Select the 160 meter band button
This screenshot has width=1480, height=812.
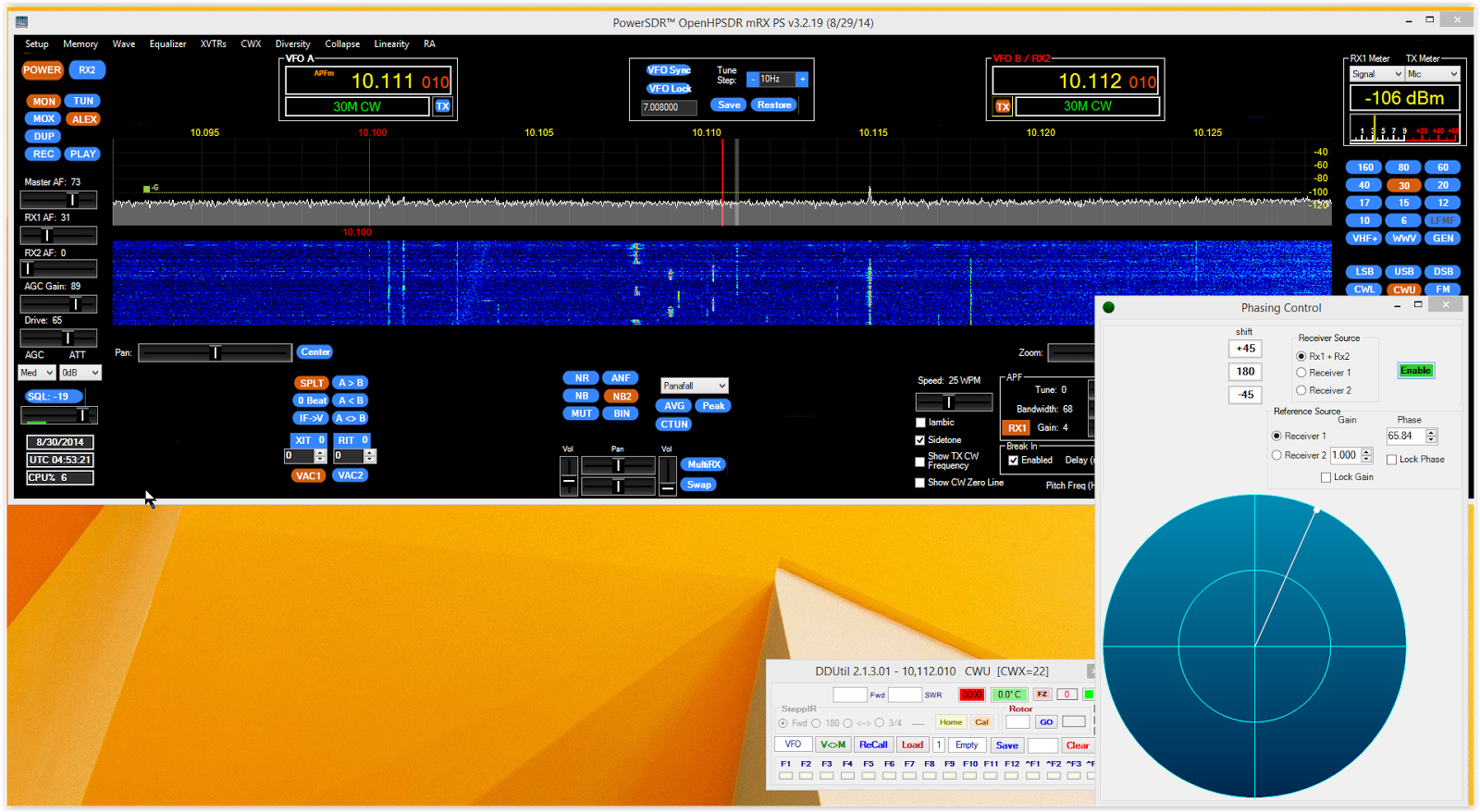click(1364, 167)
